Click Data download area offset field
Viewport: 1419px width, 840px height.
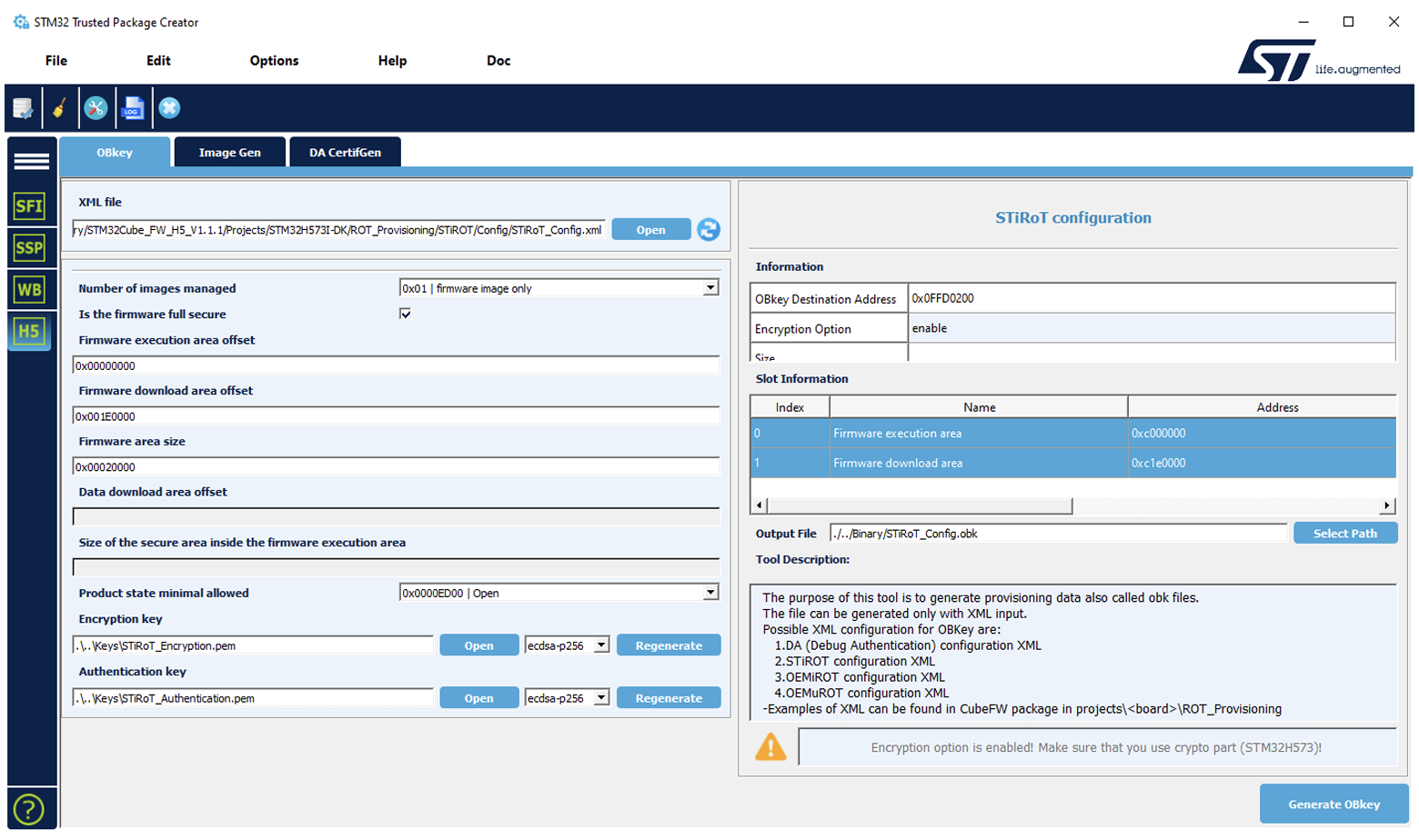[396, 517]
